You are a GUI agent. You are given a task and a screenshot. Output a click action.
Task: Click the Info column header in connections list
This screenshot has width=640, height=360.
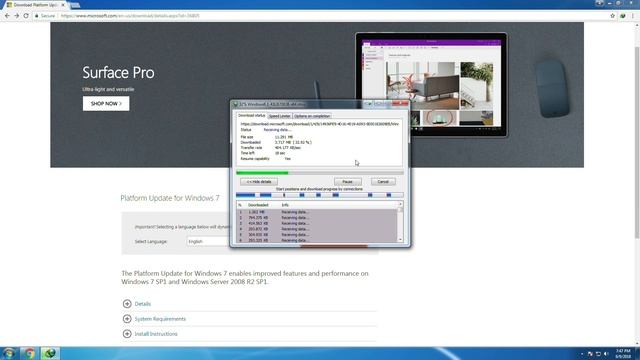tap(285, 205)
